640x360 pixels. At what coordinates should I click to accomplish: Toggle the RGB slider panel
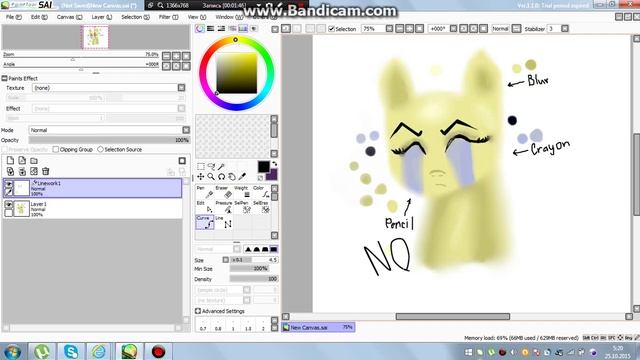point(210,29)
